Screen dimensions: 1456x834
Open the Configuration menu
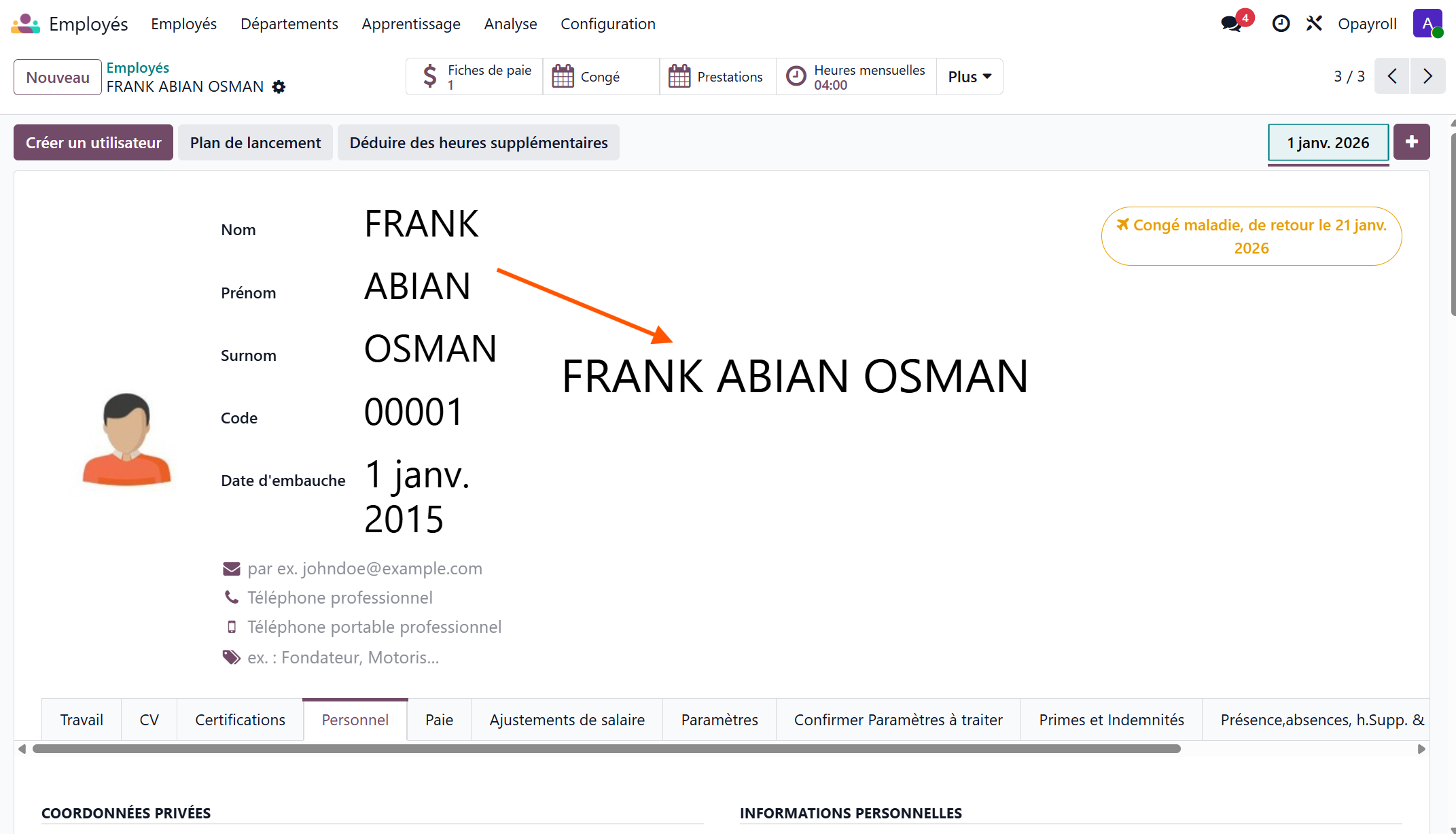point(607,24)
